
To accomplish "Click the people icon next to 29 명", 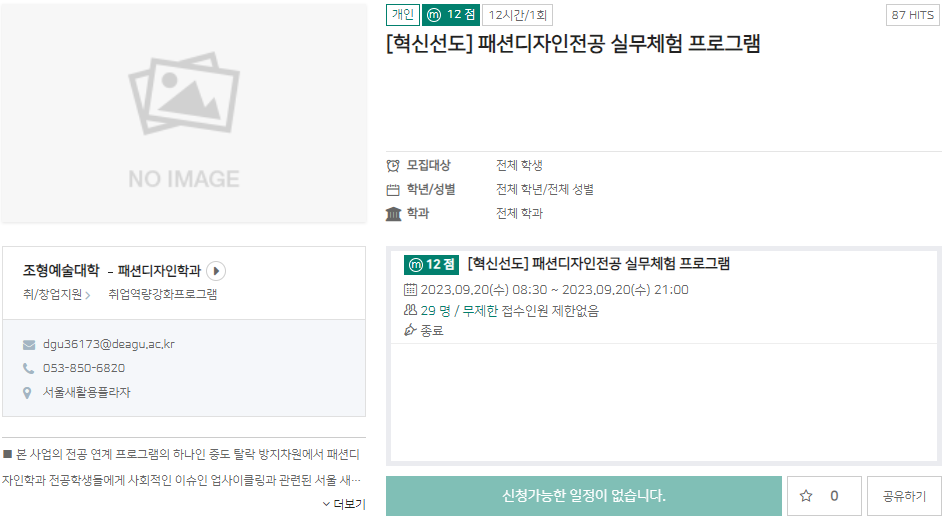I will coord(410,311).
